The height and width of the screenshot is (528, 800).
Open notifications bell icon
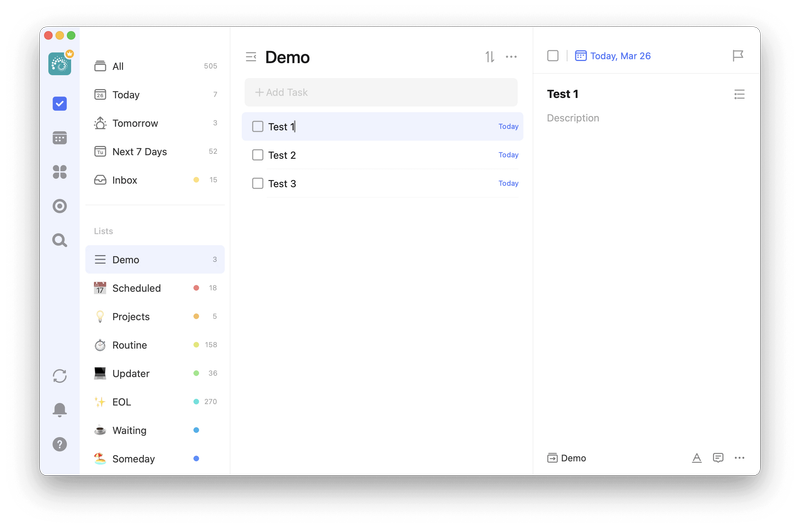pos(60,410)
